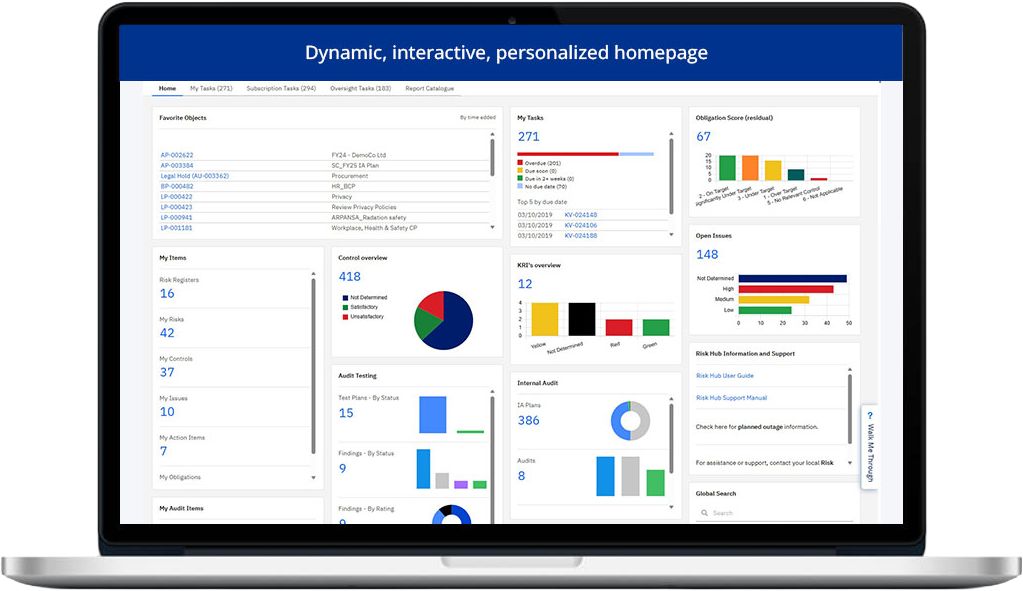
Task: Open the Subscription Tasks (294) tab
Action: coord(281,88)
